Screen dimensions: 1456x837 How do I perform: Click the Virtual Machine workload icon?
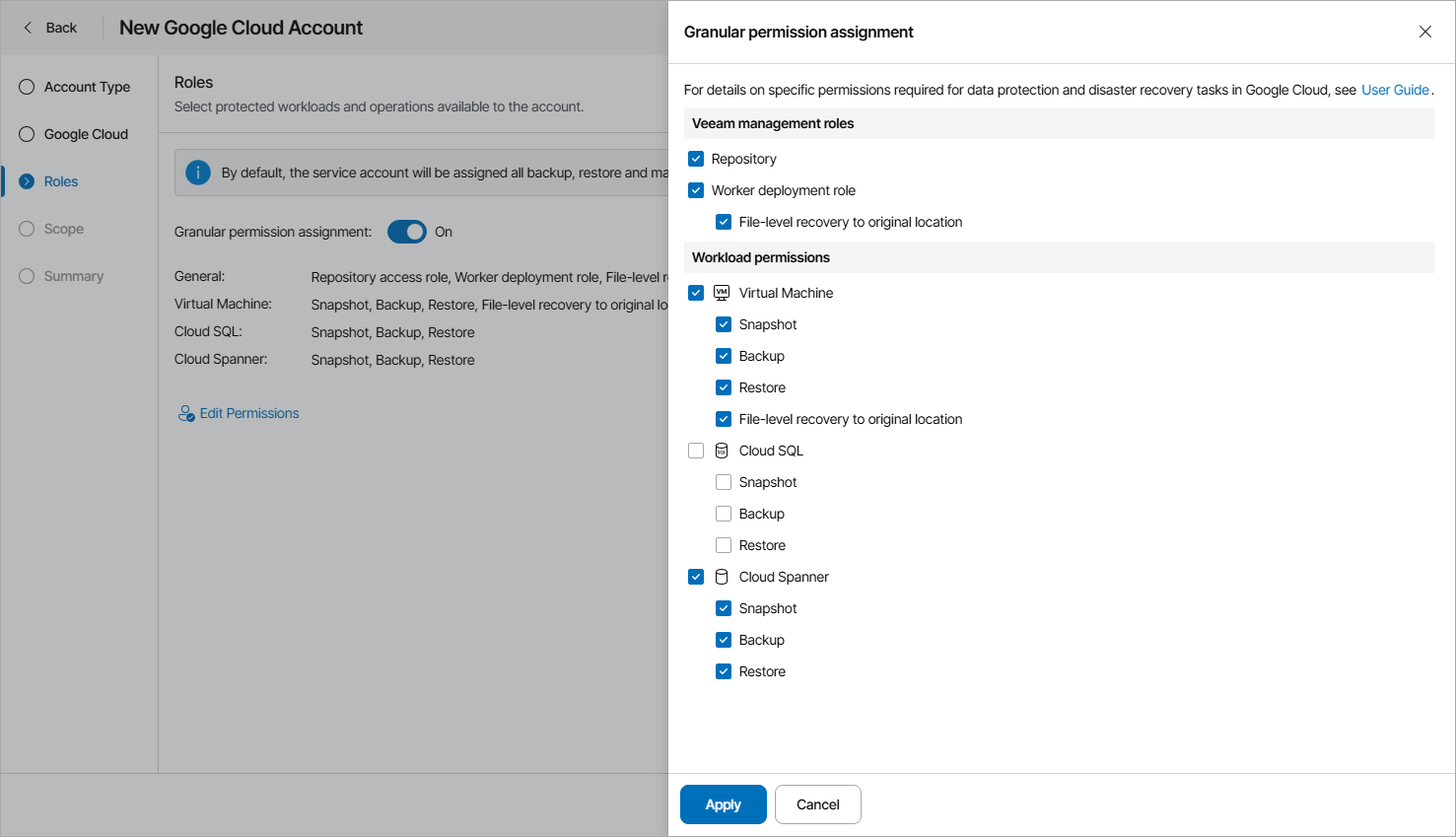click(722, 292)
